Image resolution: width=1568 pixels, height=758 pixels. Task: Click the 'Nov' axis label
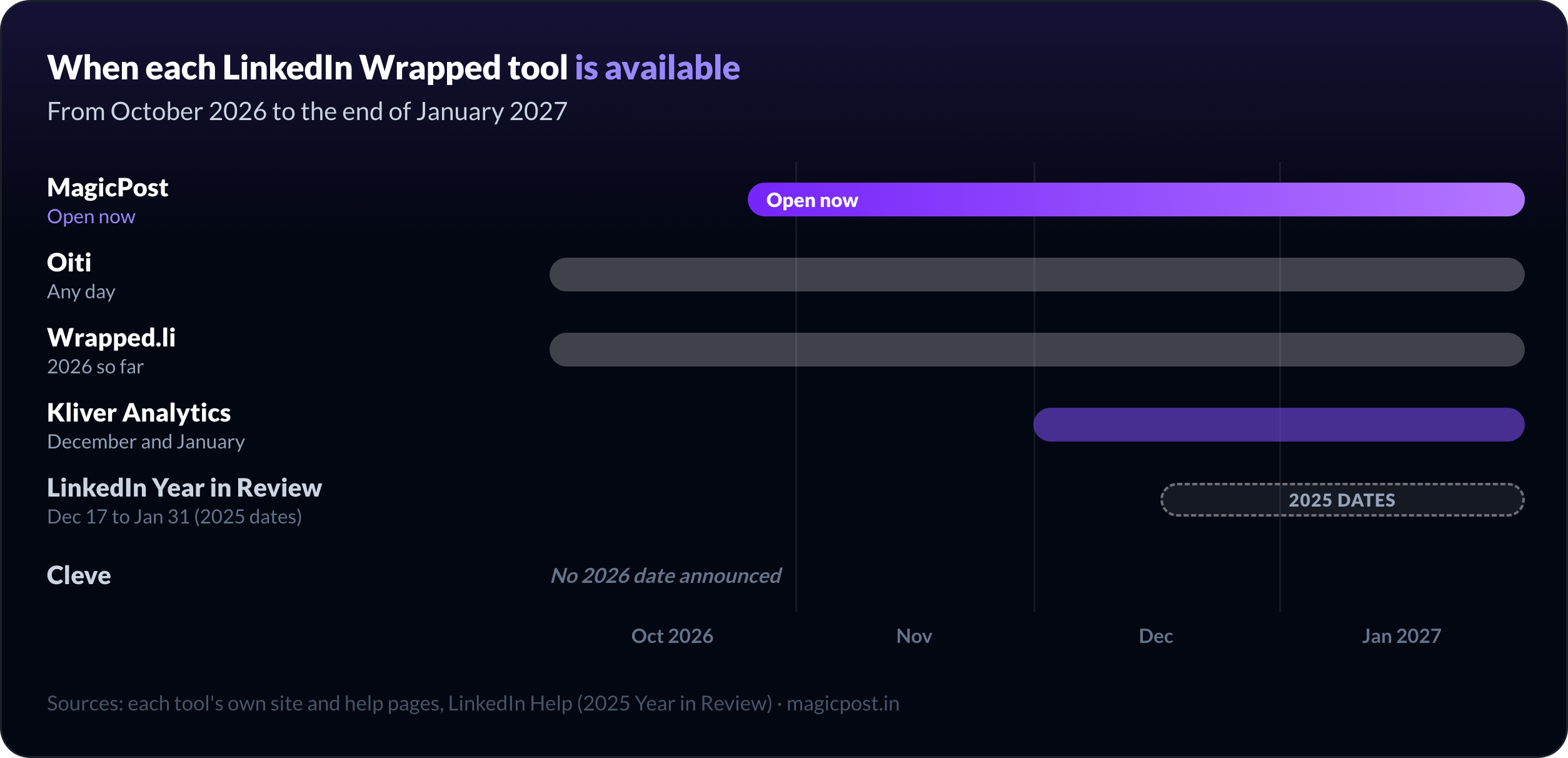(x=914, y=636)
